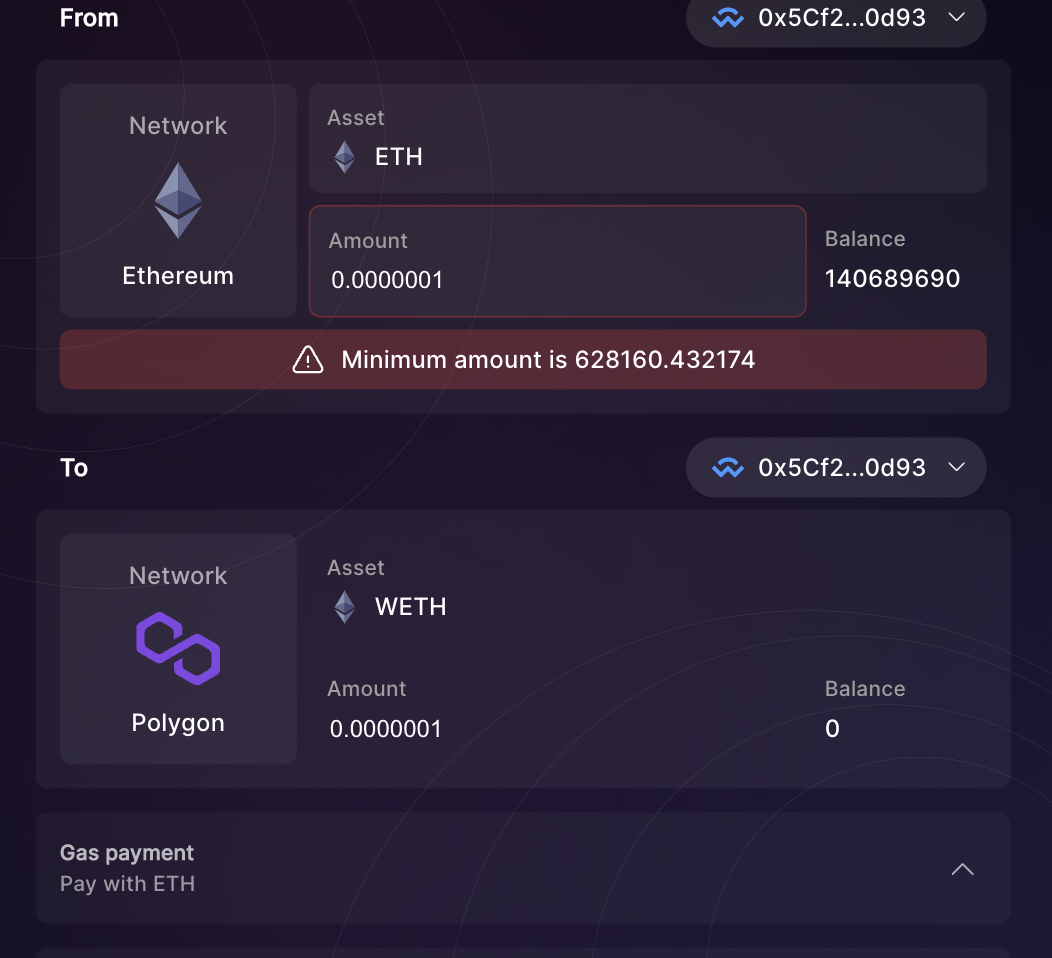1052x958 pixels.
Task: Click the wallet icon in the To address selector
Action: pyautogui.click(x=728, y=467)
